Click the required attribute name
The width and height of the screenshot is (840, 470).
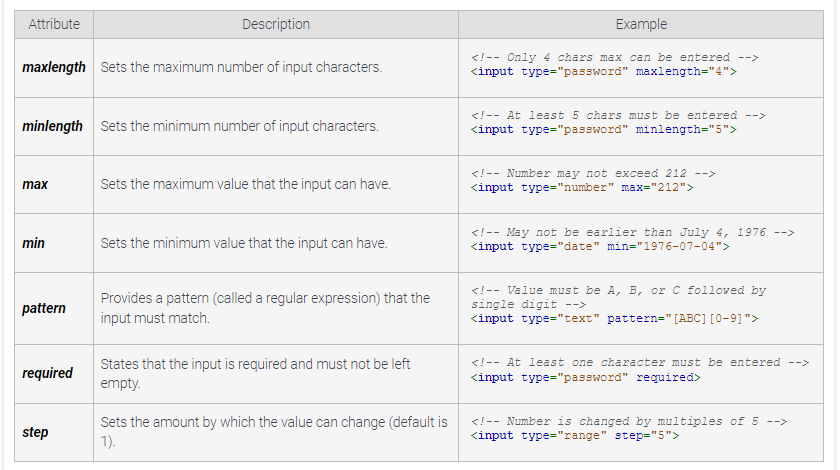[x=48, y=373]
